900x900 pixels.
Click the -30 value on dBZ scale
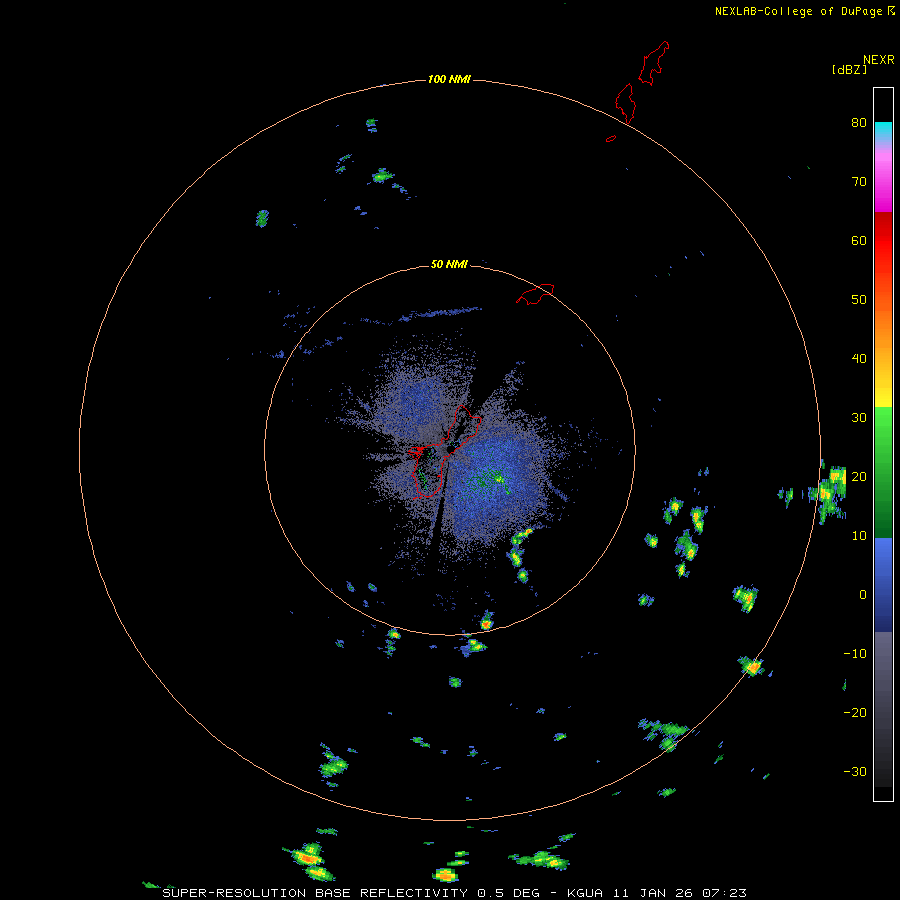click(x=855, y=771)
